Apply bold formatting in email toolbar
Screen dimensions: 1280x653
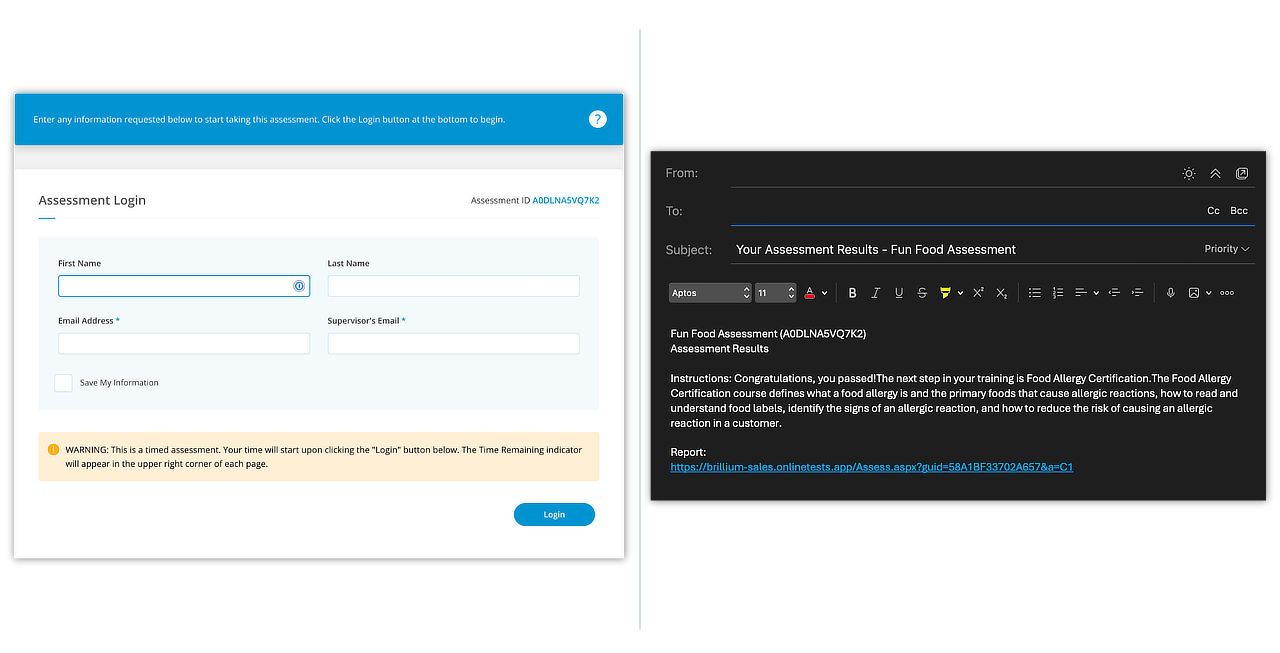pyautogui.click(x=852, y=293)
